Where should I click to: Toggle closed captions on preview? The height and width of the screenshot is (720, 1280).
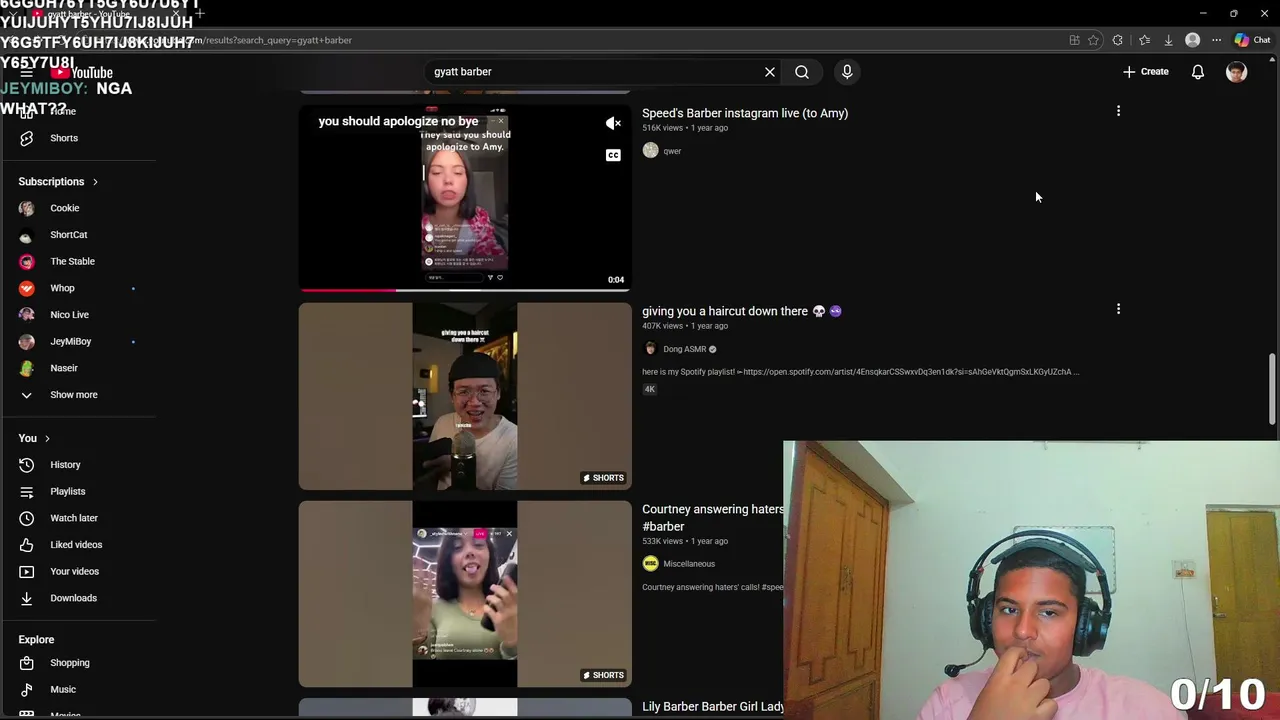613,155
